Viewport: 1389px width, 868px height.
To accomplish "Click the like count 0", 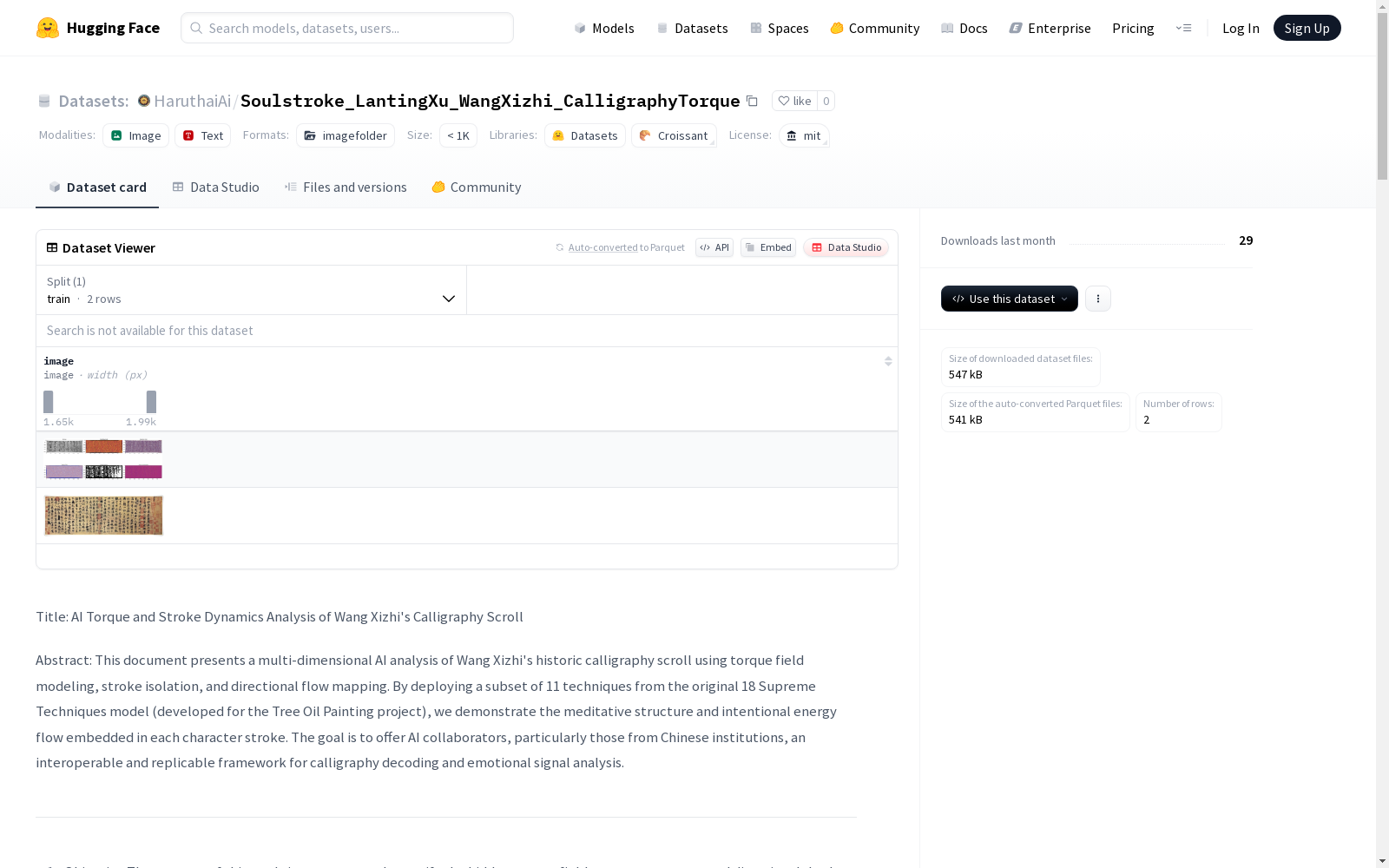I will (x=826, y=101).
